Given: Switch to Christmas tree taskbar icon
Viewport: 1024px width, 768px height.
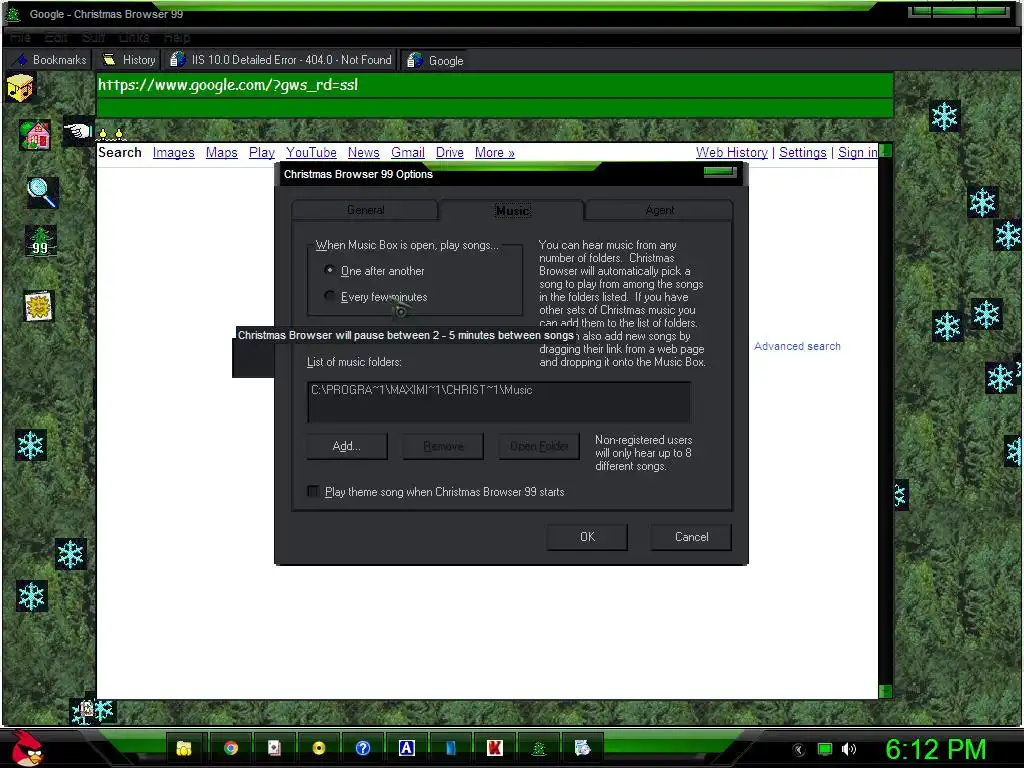Looking at the screenshot, I should coord(539,748).
